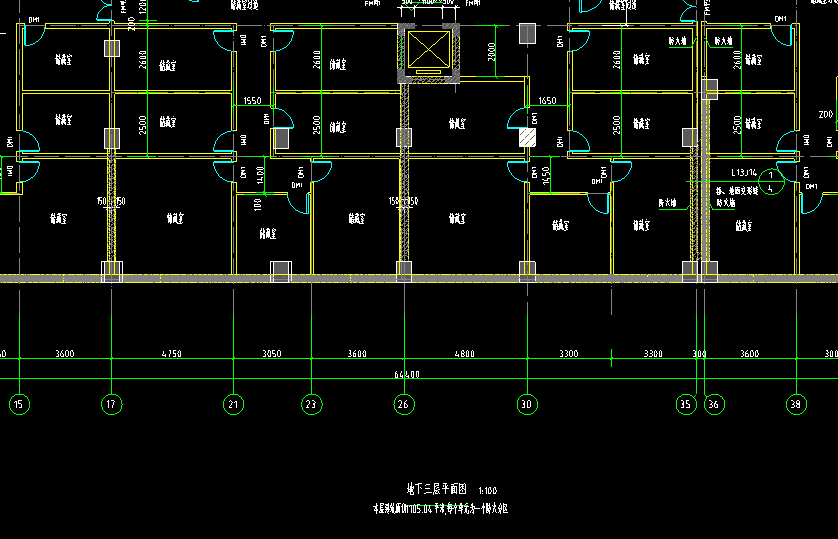Select the 4750 dimension text
Viewport: 838px width, 539px height.
tap(172, 354)
